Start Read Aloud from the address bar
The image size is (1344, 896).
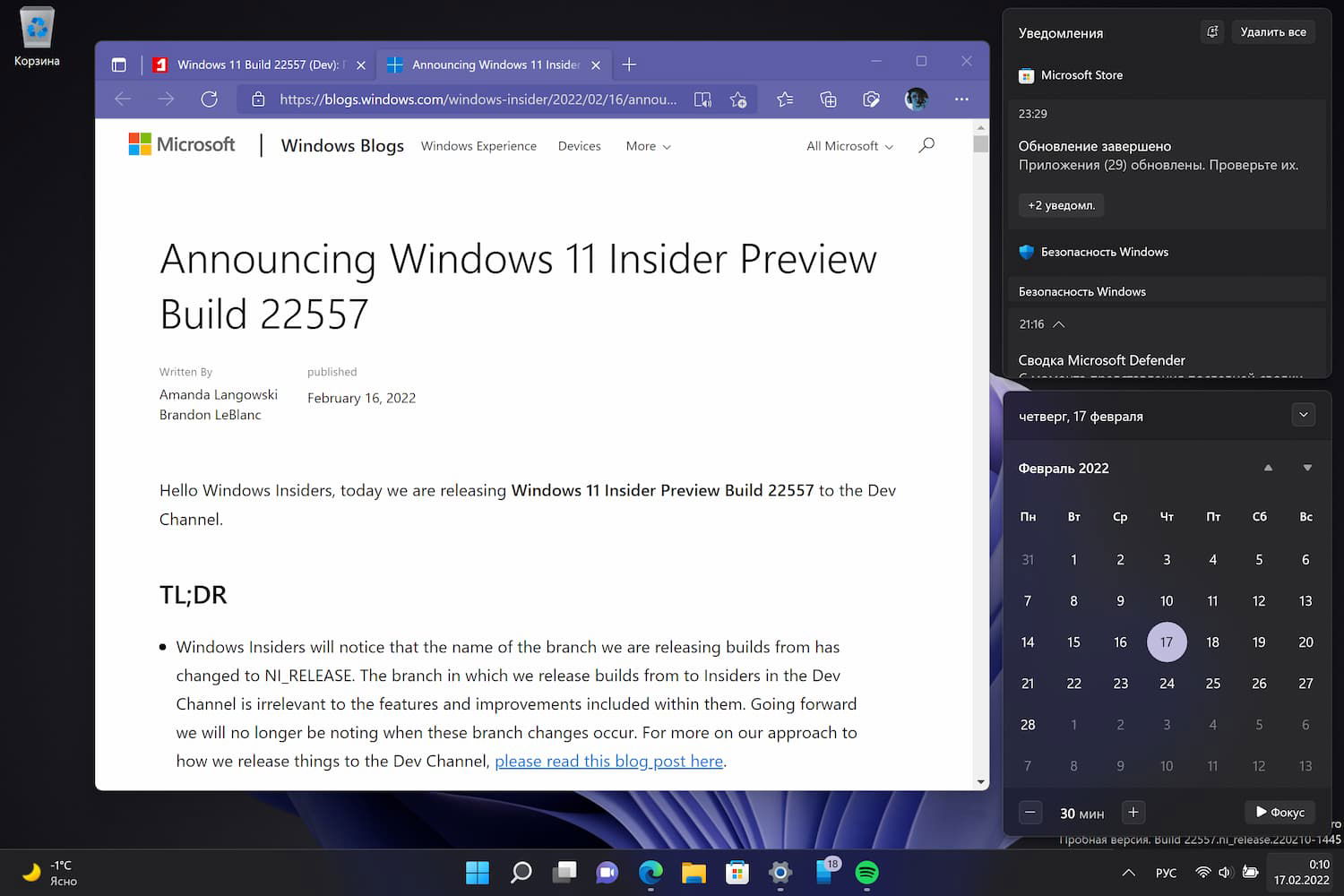pos(703,99)
